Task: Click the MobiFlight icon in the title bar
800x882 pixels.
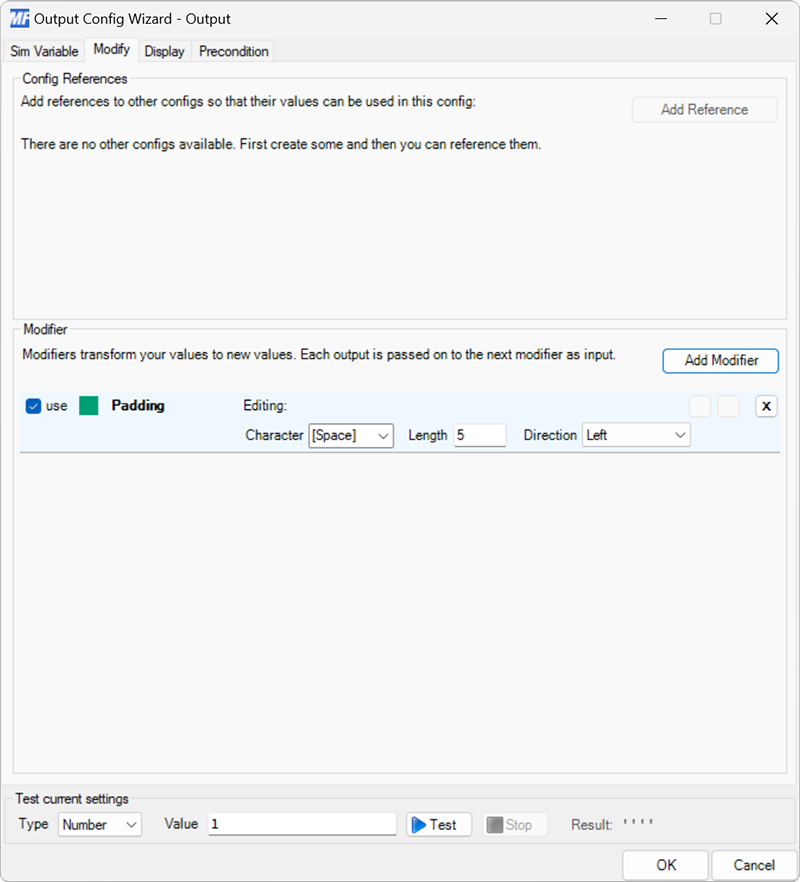Action: [18, 18]
